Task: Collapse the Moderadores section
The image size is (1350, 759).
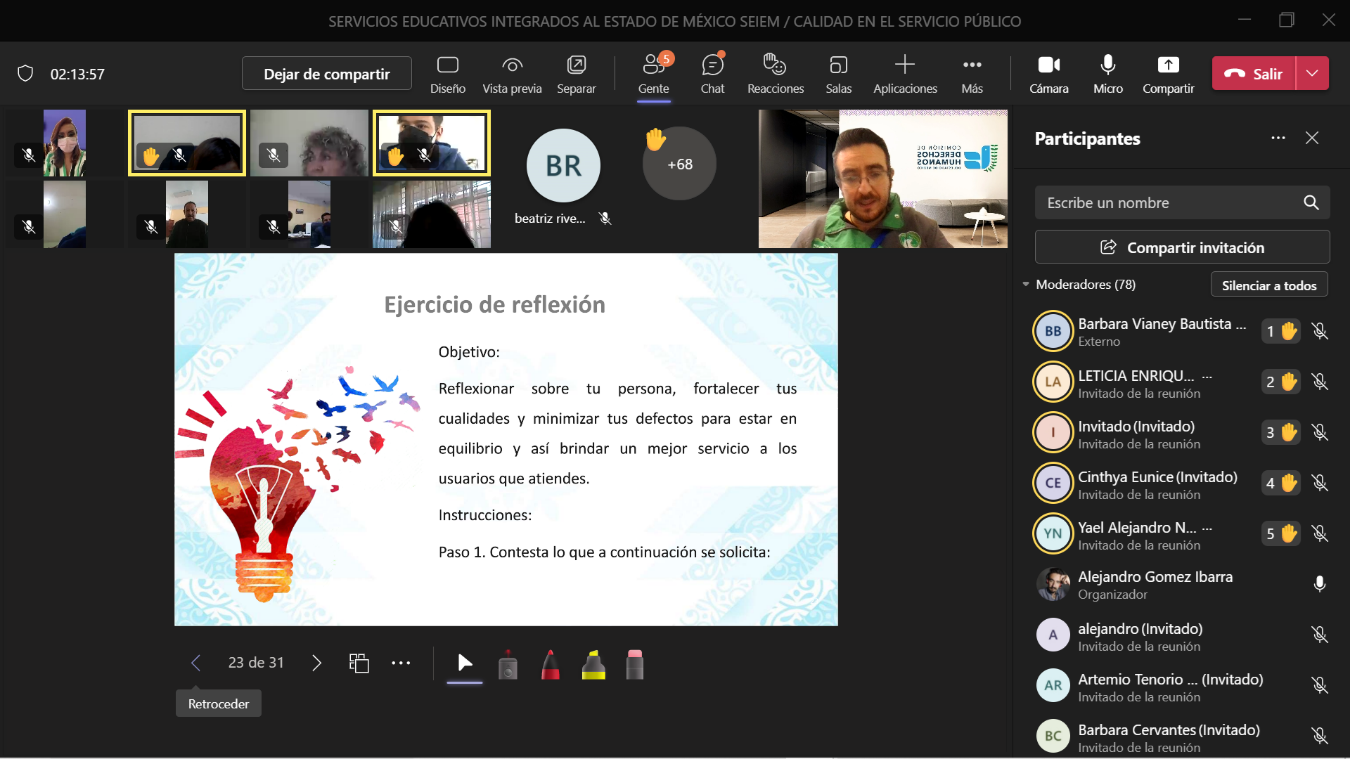Action: click(x=1026, y=285)
